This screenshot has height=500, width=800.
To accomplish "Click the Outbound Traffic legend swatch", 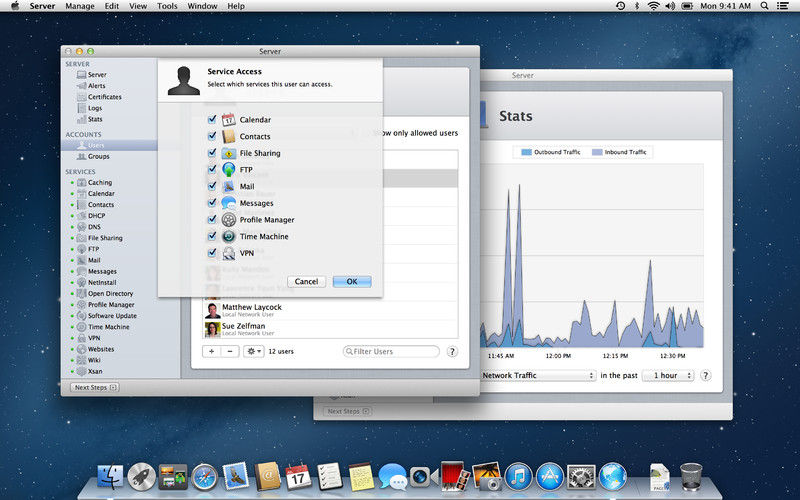I will (x=527, y=152).
